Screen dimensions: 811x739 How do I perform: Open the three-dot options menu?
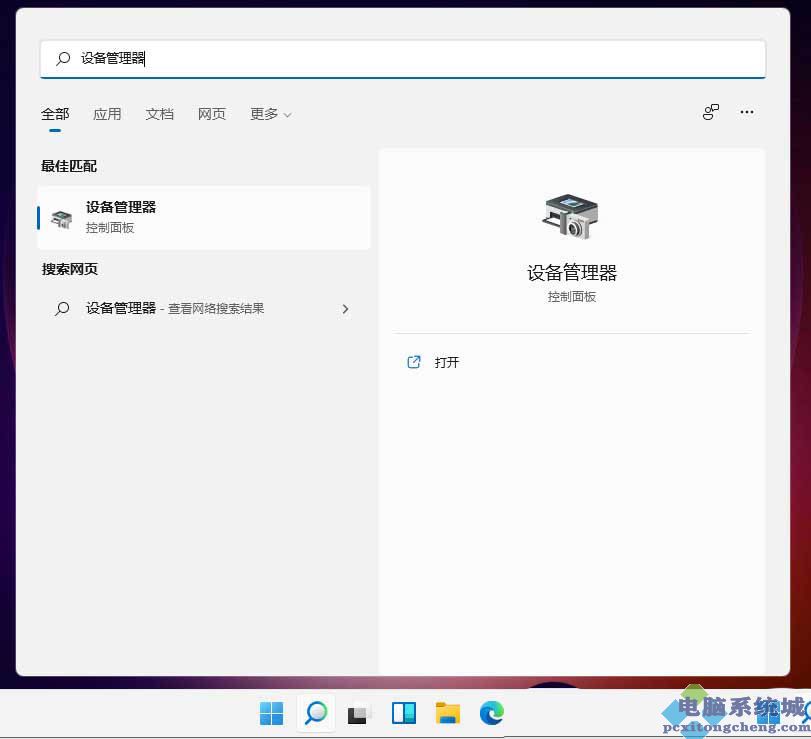pos(746,112)
